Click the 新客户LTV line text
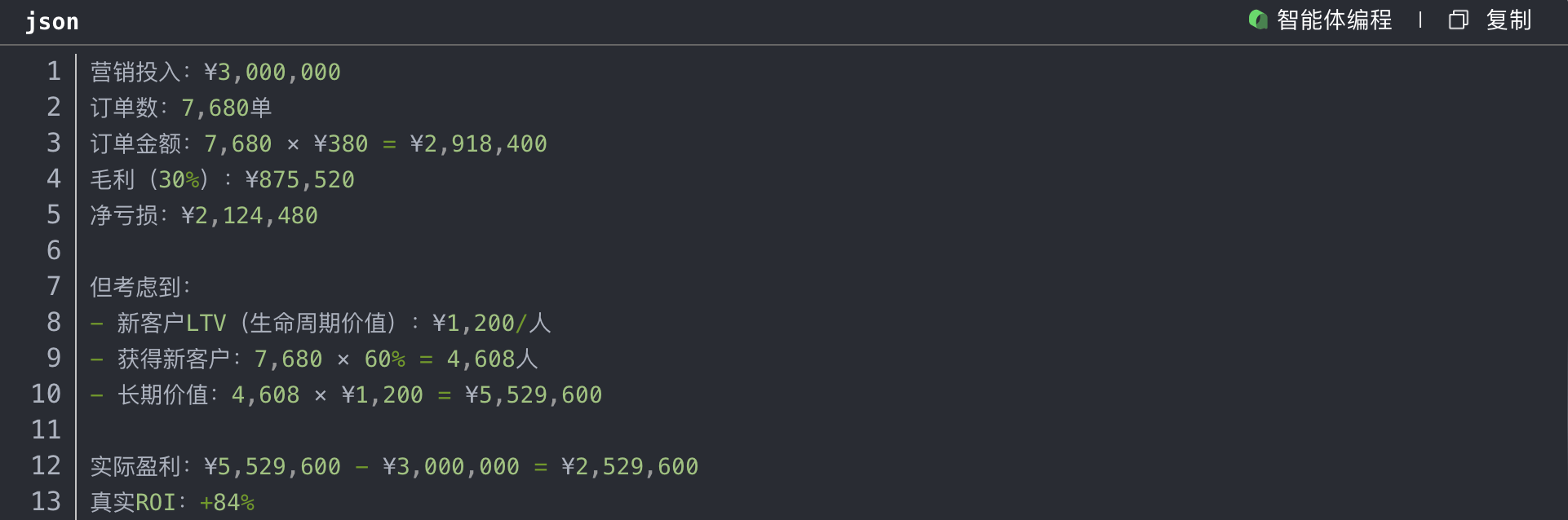Viewport: 1568px width, 520px height. click(x=320, y=324)
